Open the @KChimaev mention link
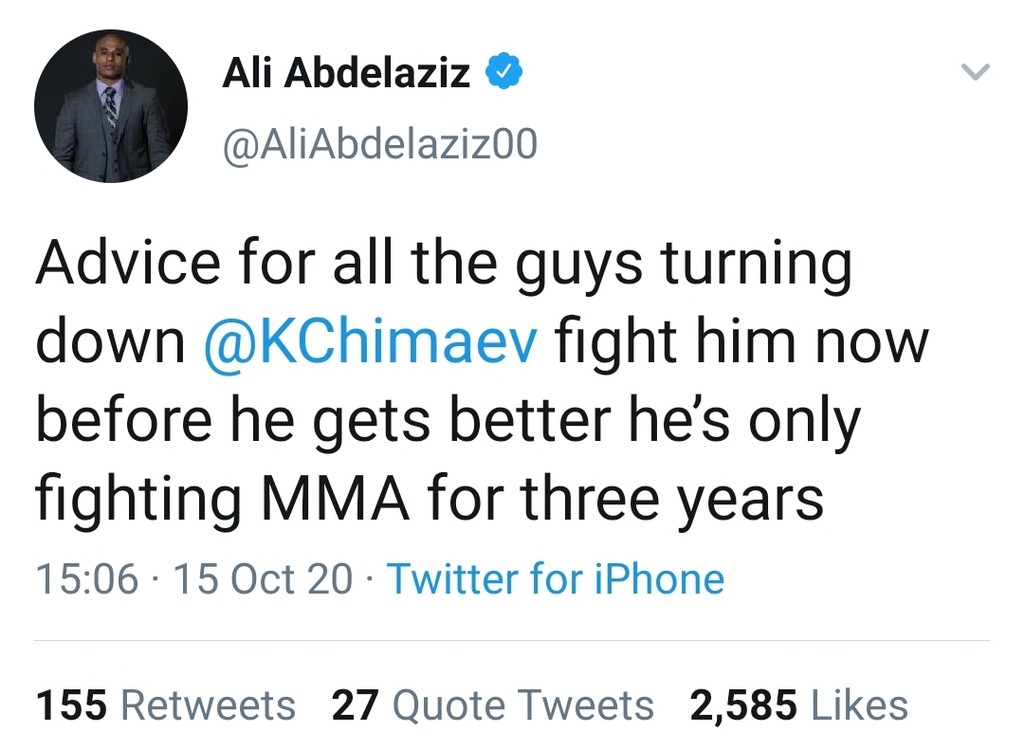1024x754 pixels. 370,341
